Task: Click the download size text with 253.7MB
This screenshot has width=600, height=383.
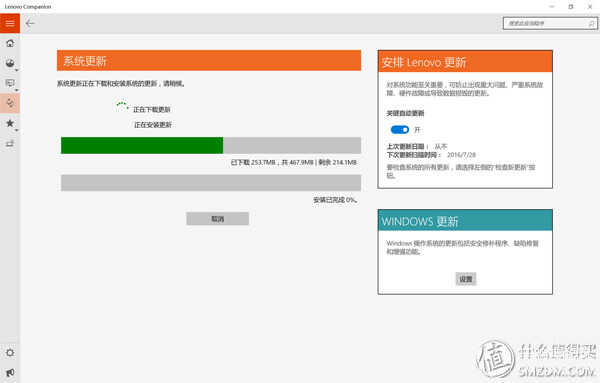Action: pos(293,162)
